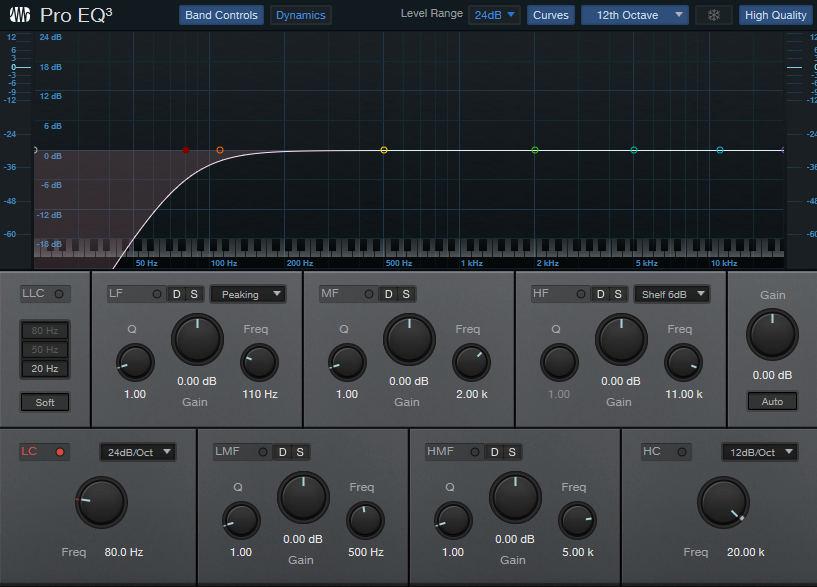This screenshot has height=587, width=817.
Task: Switch to the Dynamics view
Action: 301,15
